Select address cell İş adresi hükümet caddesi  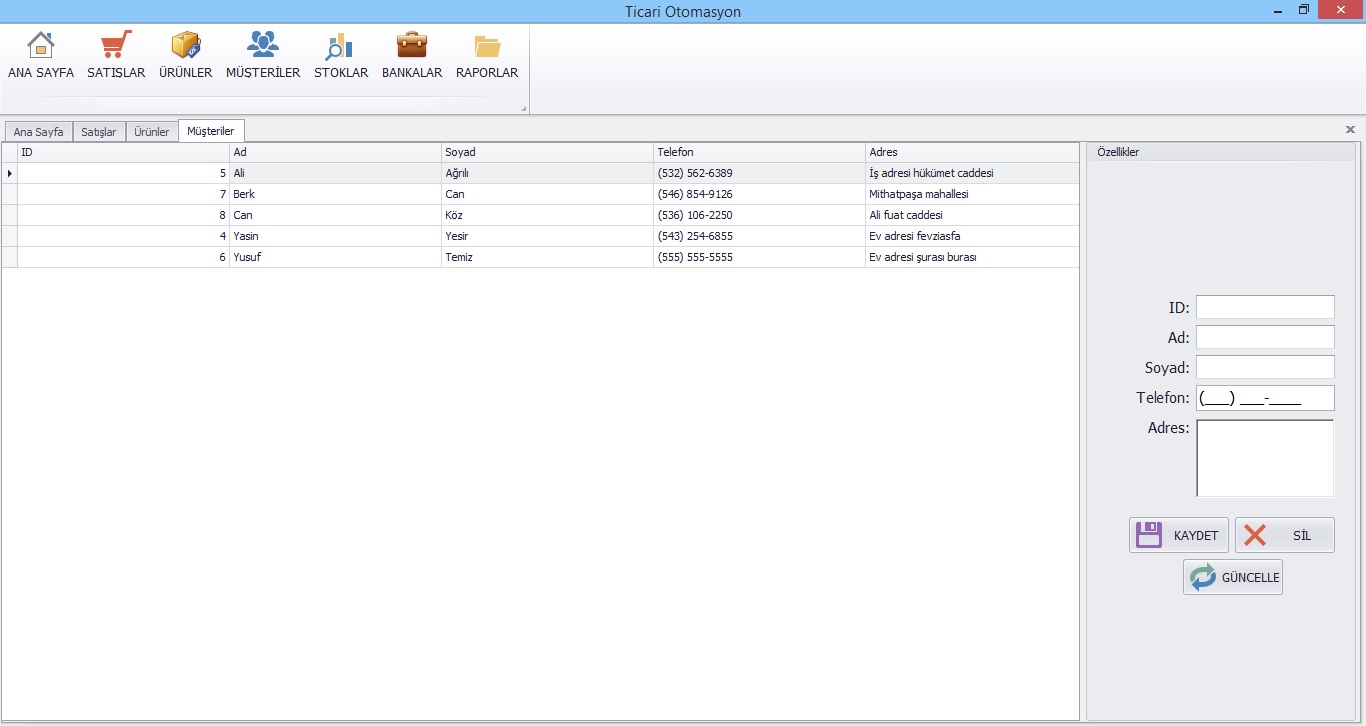[972, 173]
